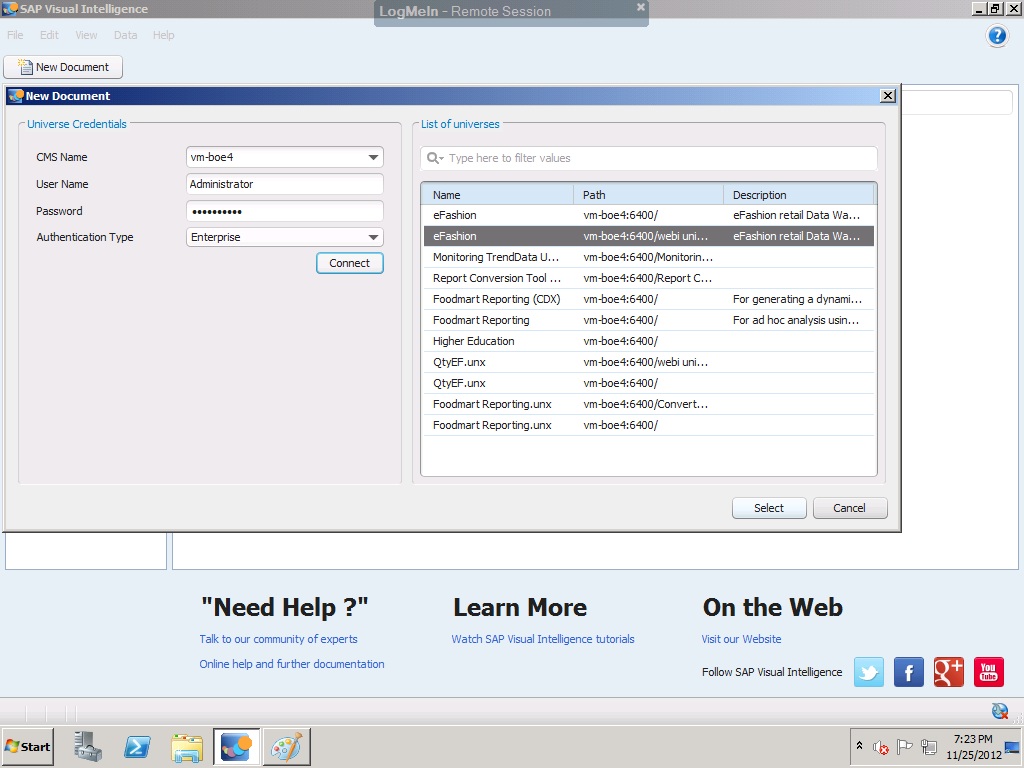The height and width of the screenshot is (768, 1024).
Task: Open SAP Visual Intelligence Facebook page
Action: click(908, 672)
